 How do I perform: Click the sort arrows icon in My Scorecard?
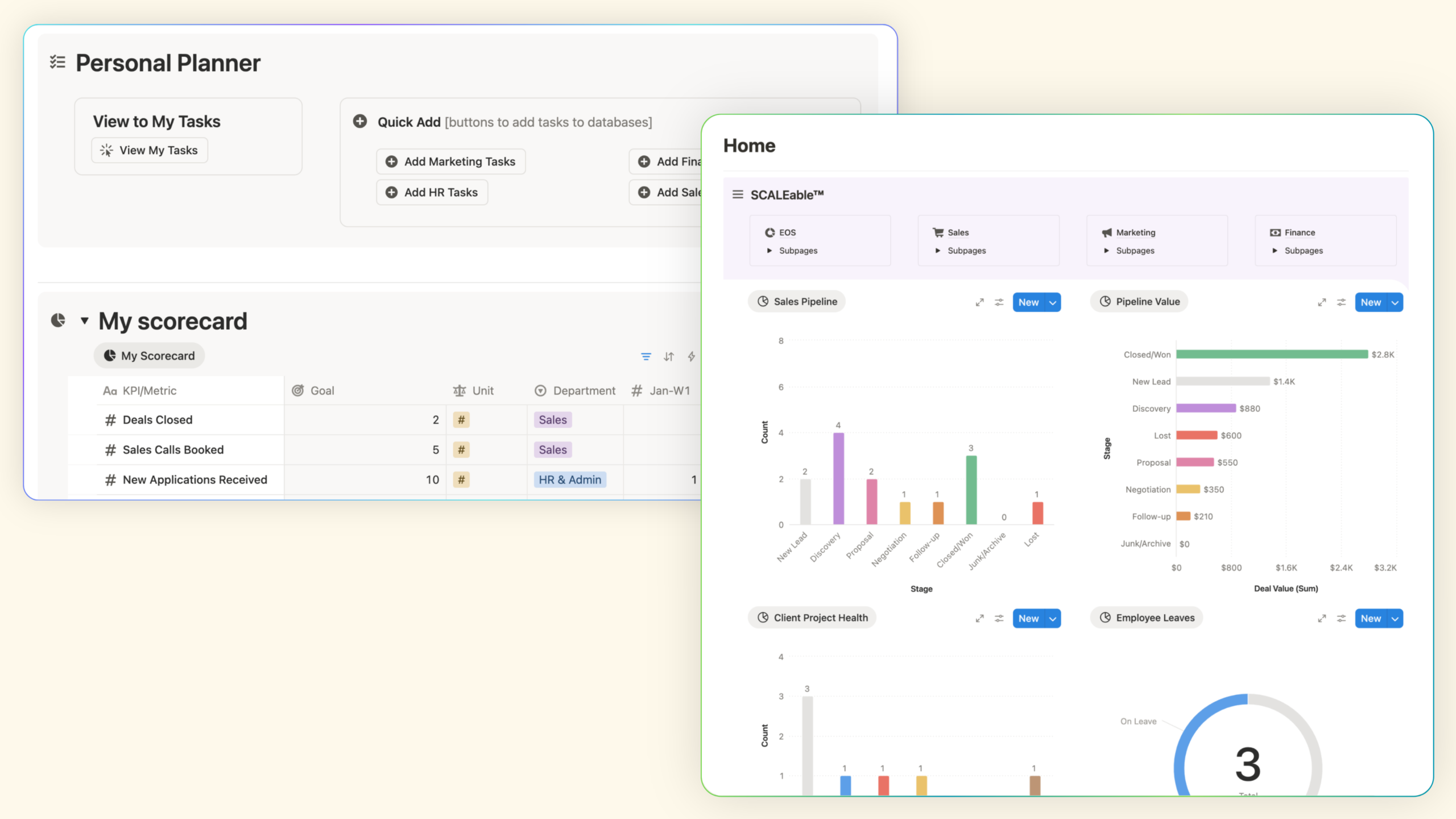coord(668,357)
